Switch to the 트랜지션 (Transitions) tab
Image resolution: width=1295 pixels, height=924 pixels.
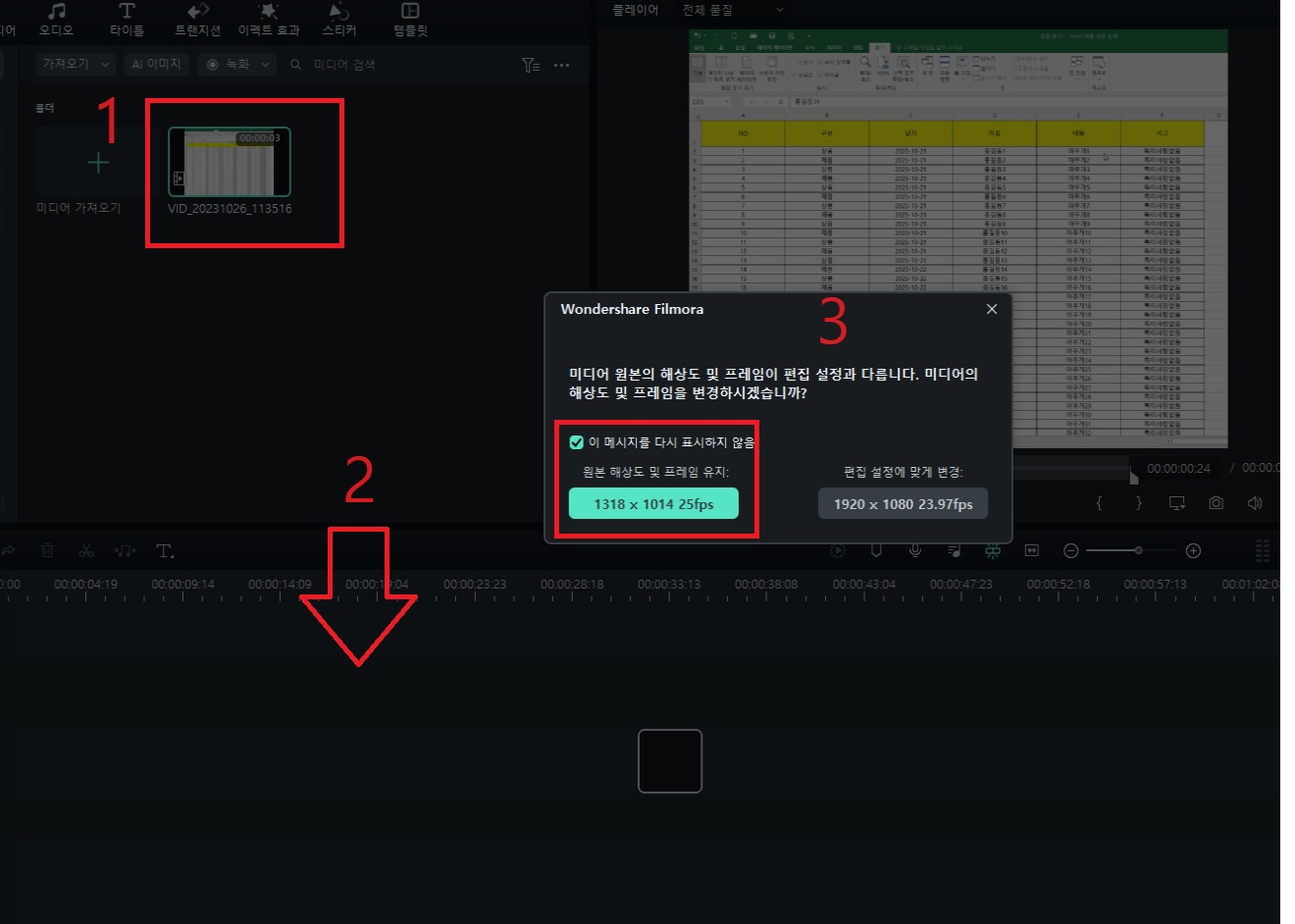point(197,20)
